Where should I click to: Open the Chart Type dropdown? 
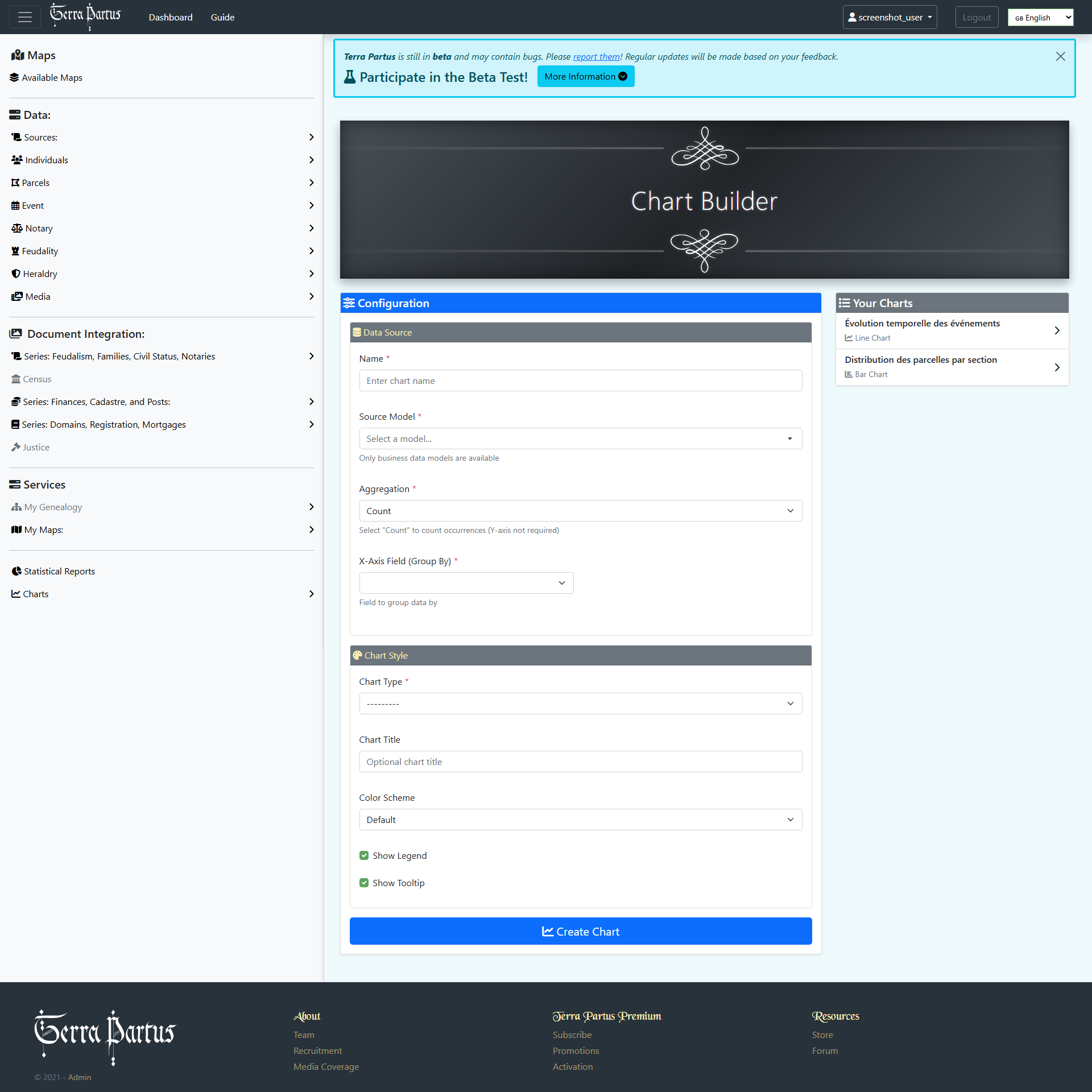pyautogui.click(x=580, y=704)
